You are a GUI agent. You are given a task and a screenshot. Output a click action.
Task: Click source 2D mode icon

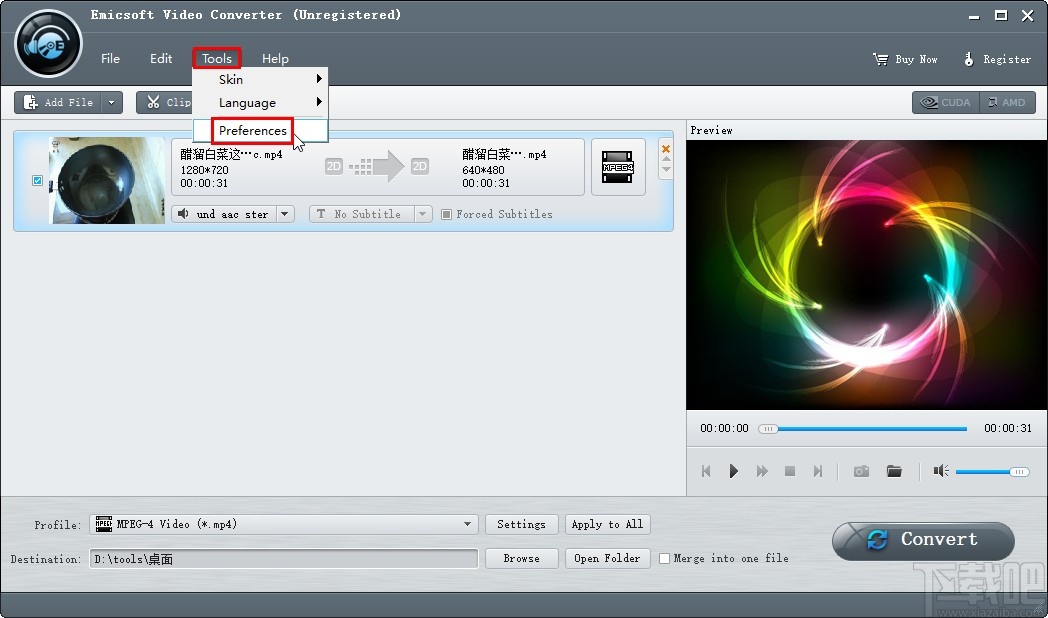click(x=334, y=166)
